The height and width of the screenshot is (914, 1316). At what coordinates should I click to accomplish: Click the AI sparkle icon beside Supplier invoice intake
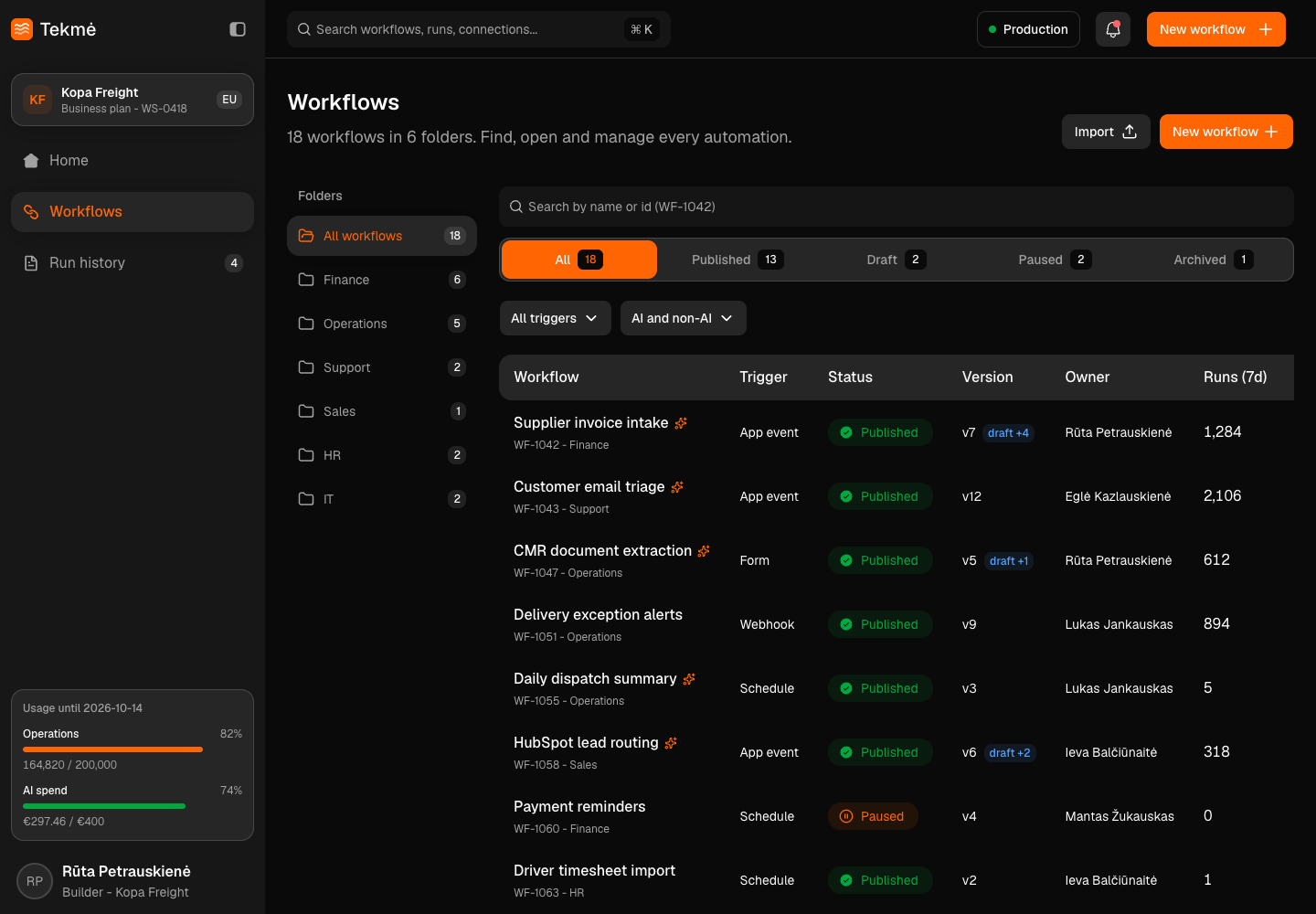click(681, 423)
